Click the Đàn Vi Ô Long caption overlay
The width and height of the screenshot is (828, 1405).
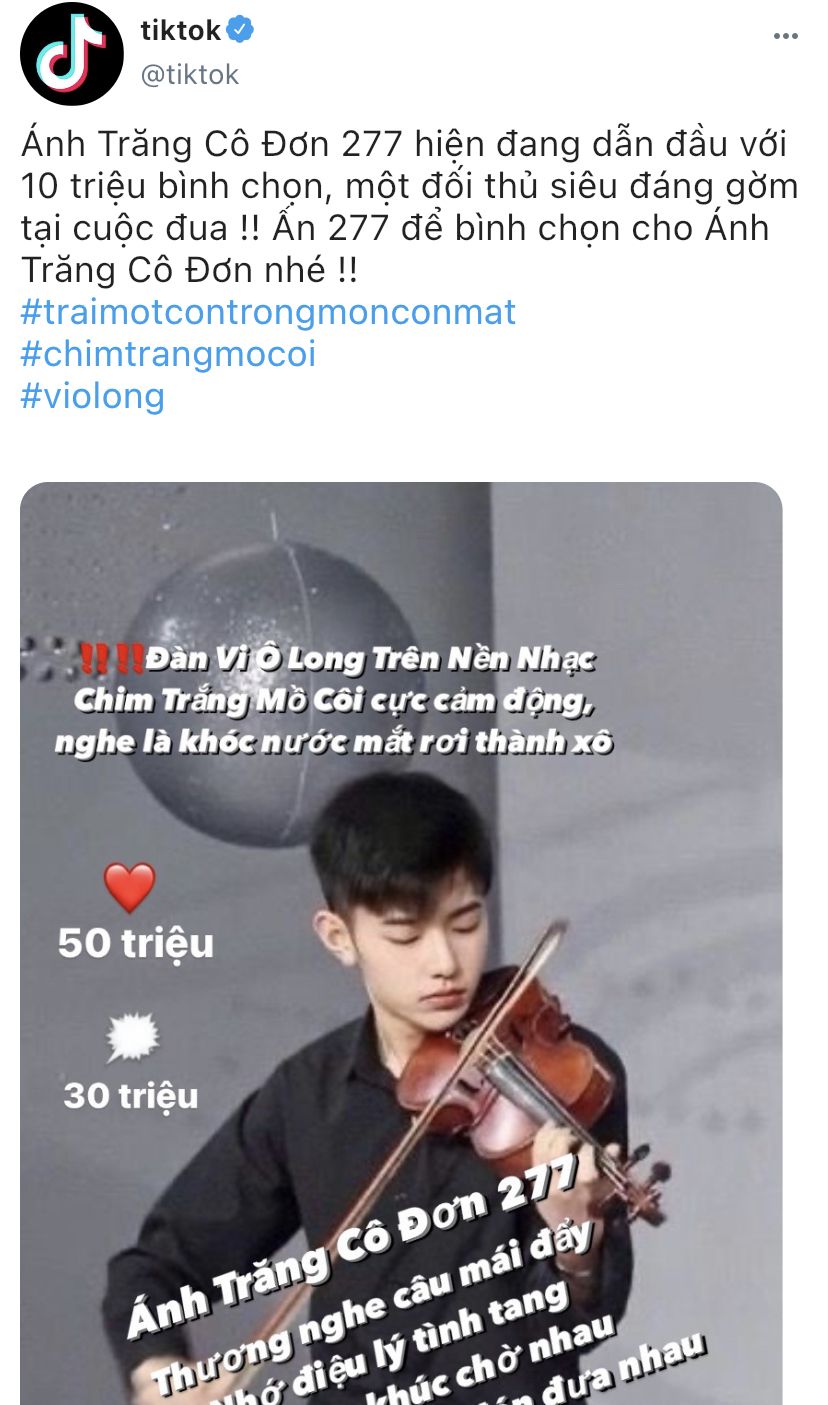pyautogui.click(x=345, y=700)
